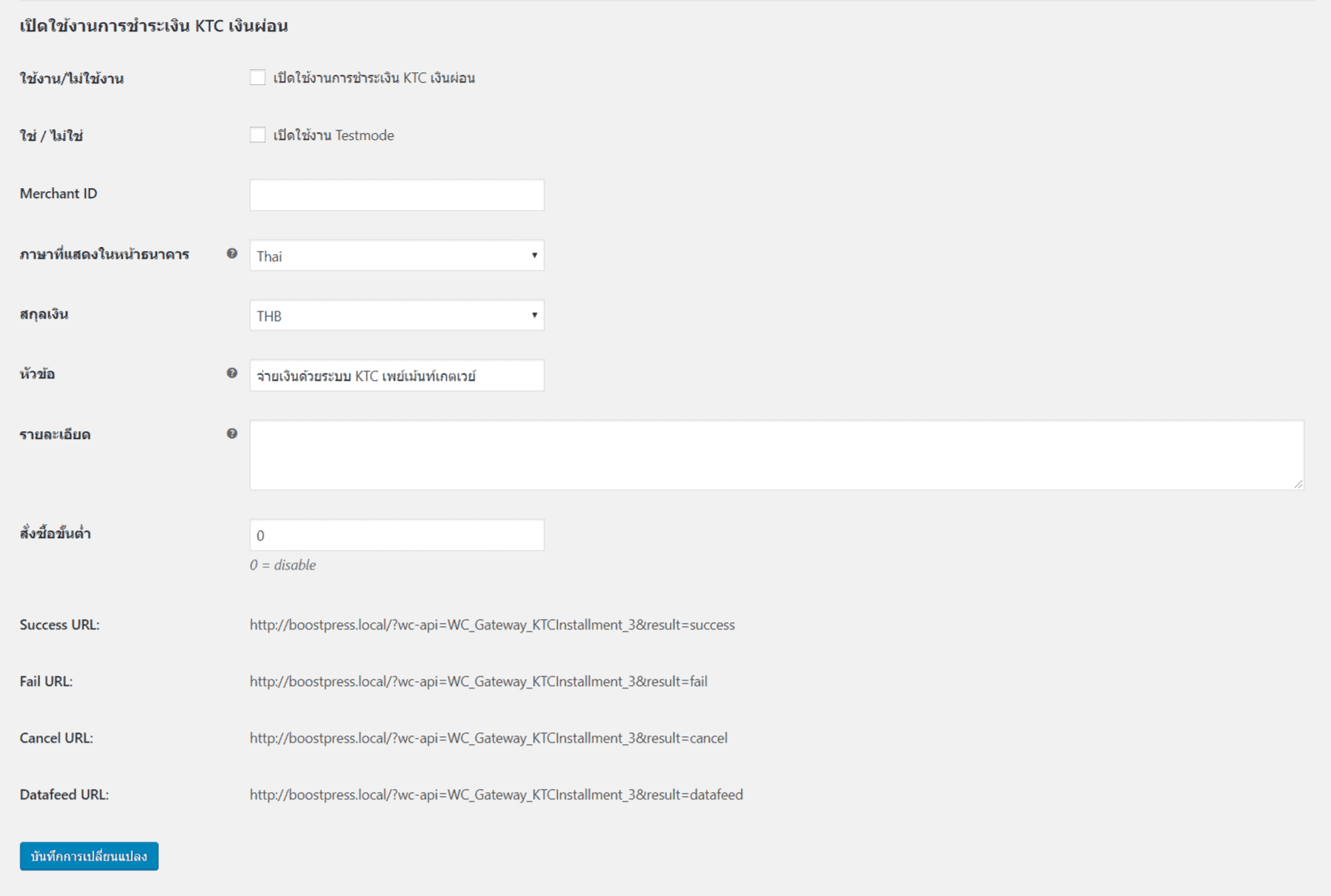Click the Success URL address text
The image size is (1331, 896).
[492, 625]
